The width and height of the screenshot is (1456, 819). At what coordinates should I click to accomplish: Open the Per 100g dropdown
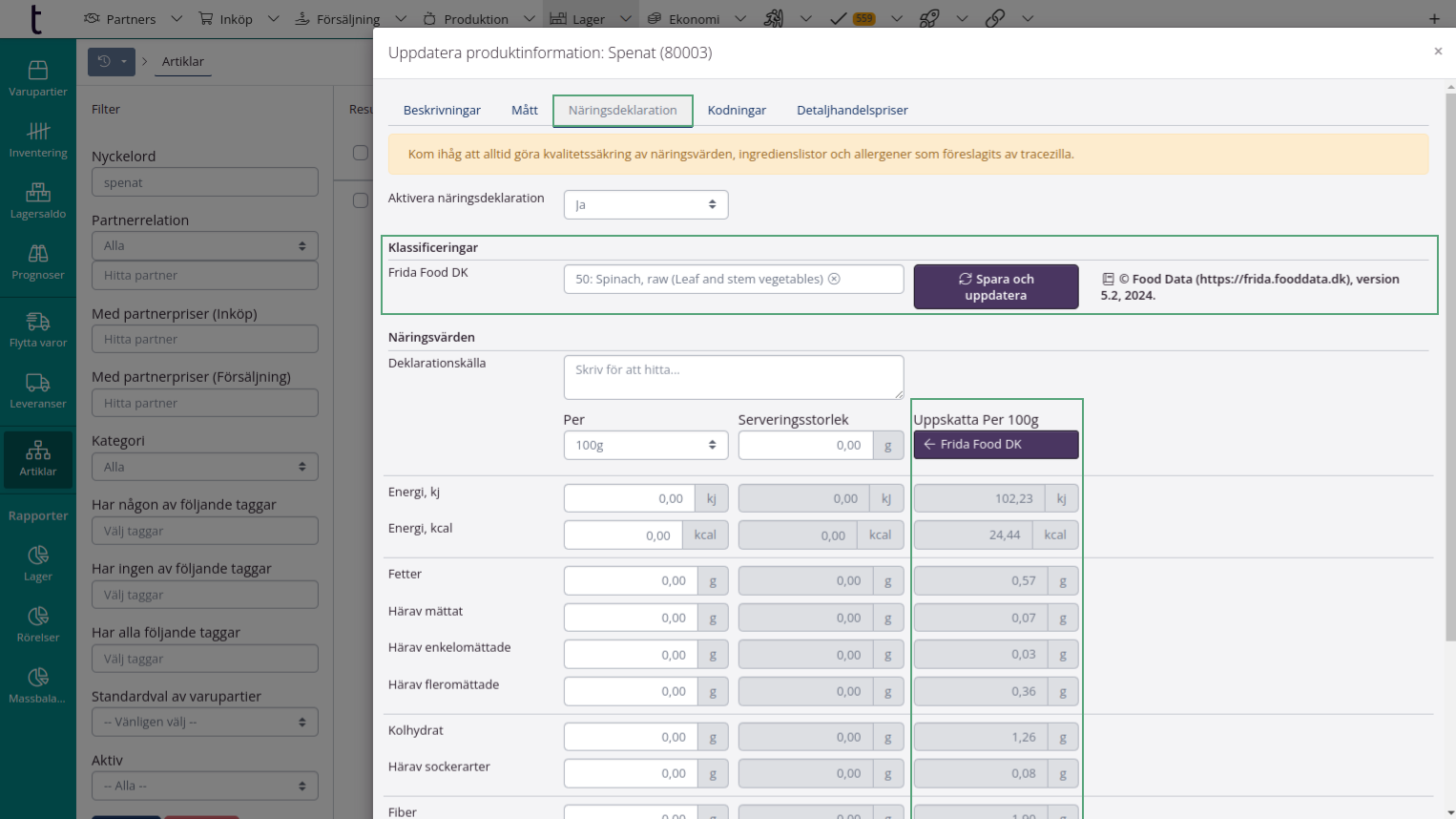tap(646, 446)
